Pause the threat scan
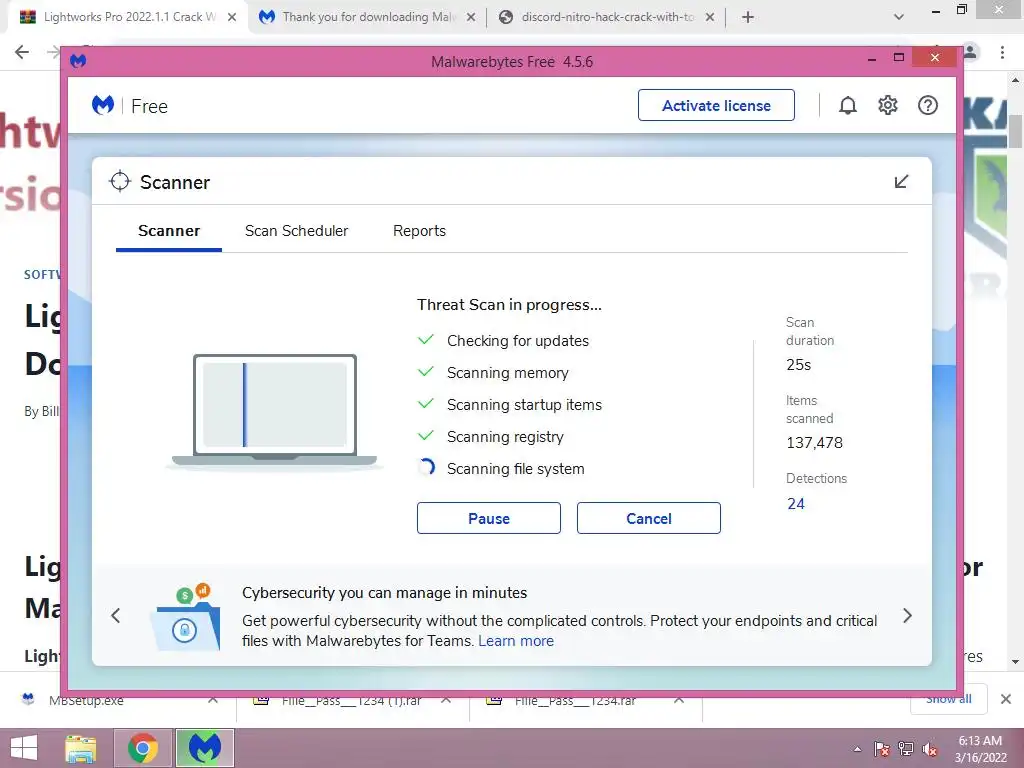The height and width of the screenshot is (768, 1024). point(488,518)
